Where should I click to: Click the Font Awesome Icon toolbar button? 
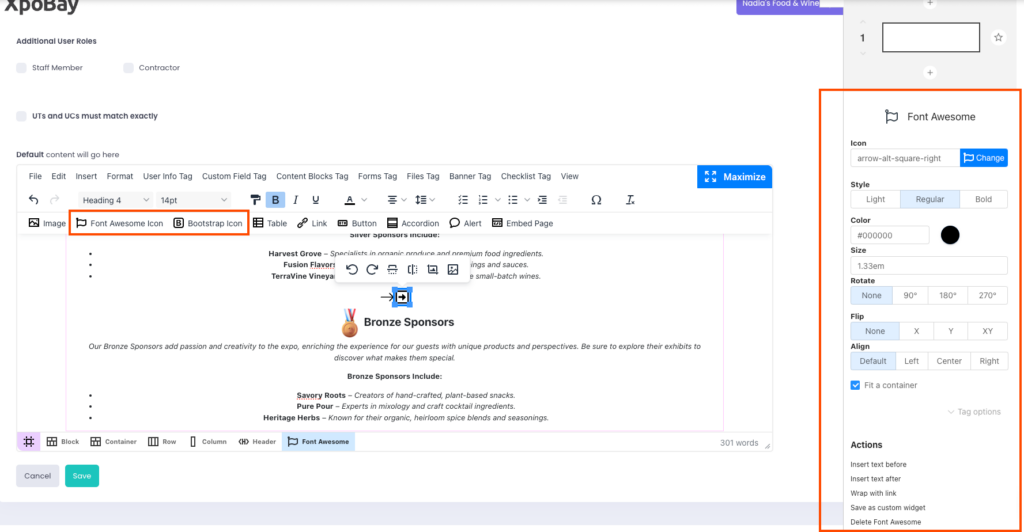[119, 223]
